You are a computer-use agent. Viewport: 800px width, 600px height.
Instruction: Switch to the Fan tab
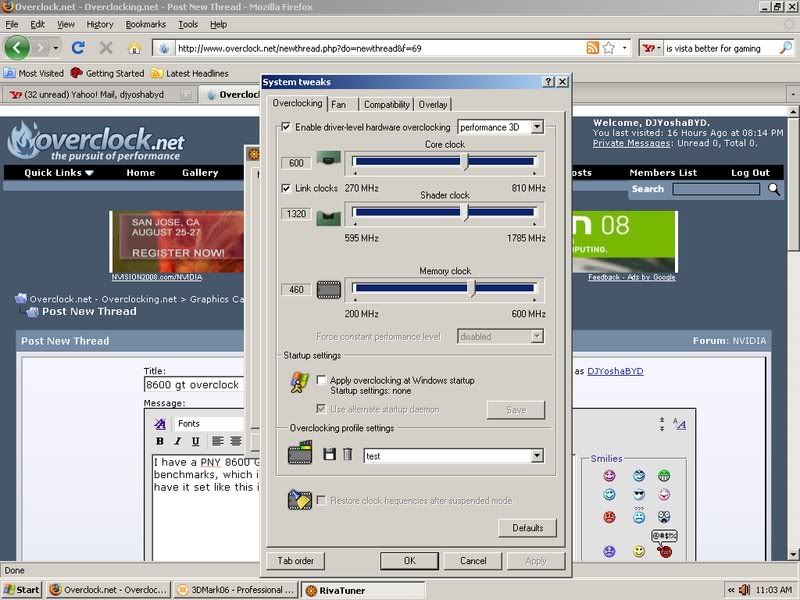[x=340, y=104]
